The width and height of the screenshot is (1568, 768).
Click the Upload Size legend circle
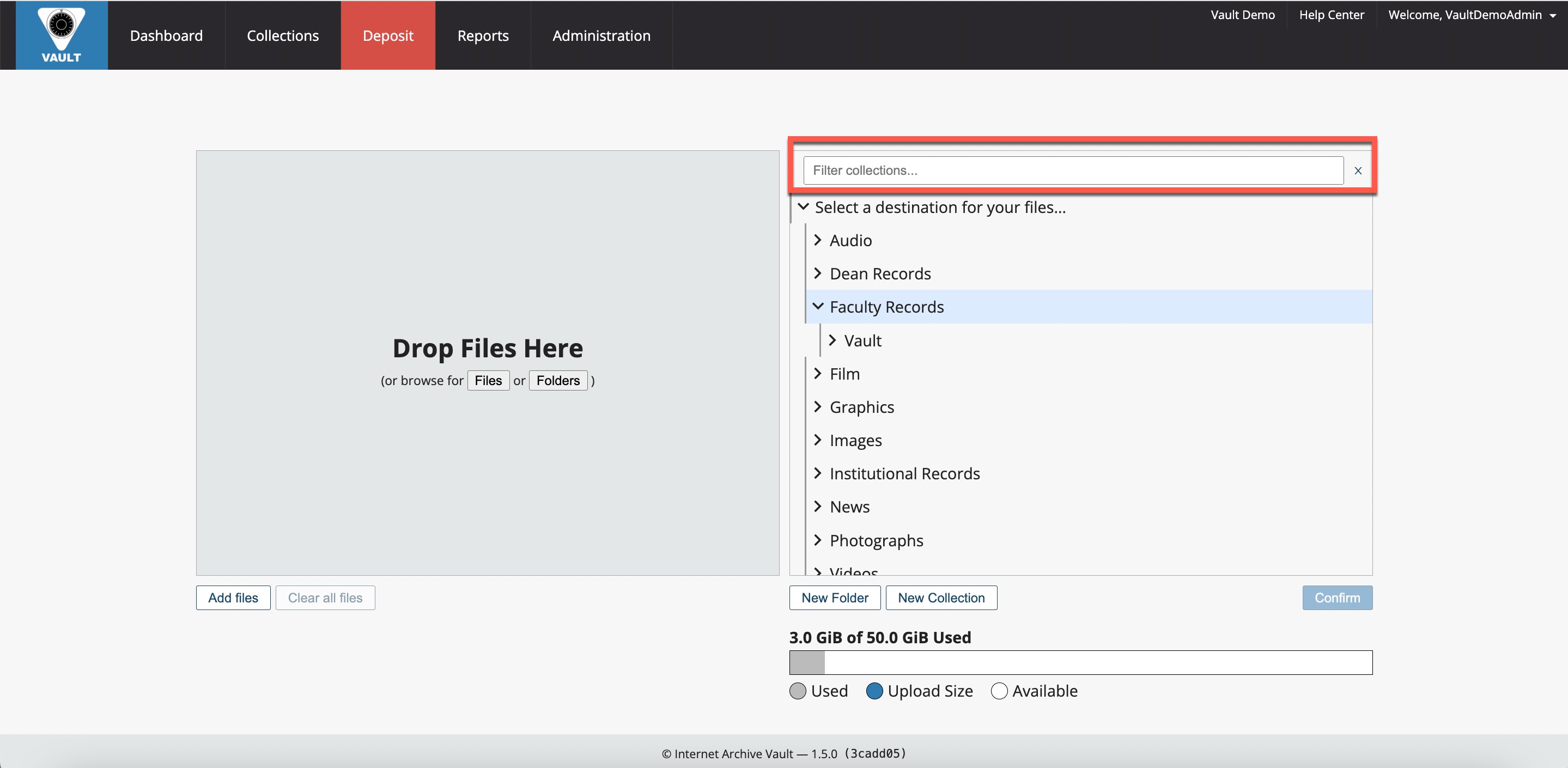(x=874, y=691)
